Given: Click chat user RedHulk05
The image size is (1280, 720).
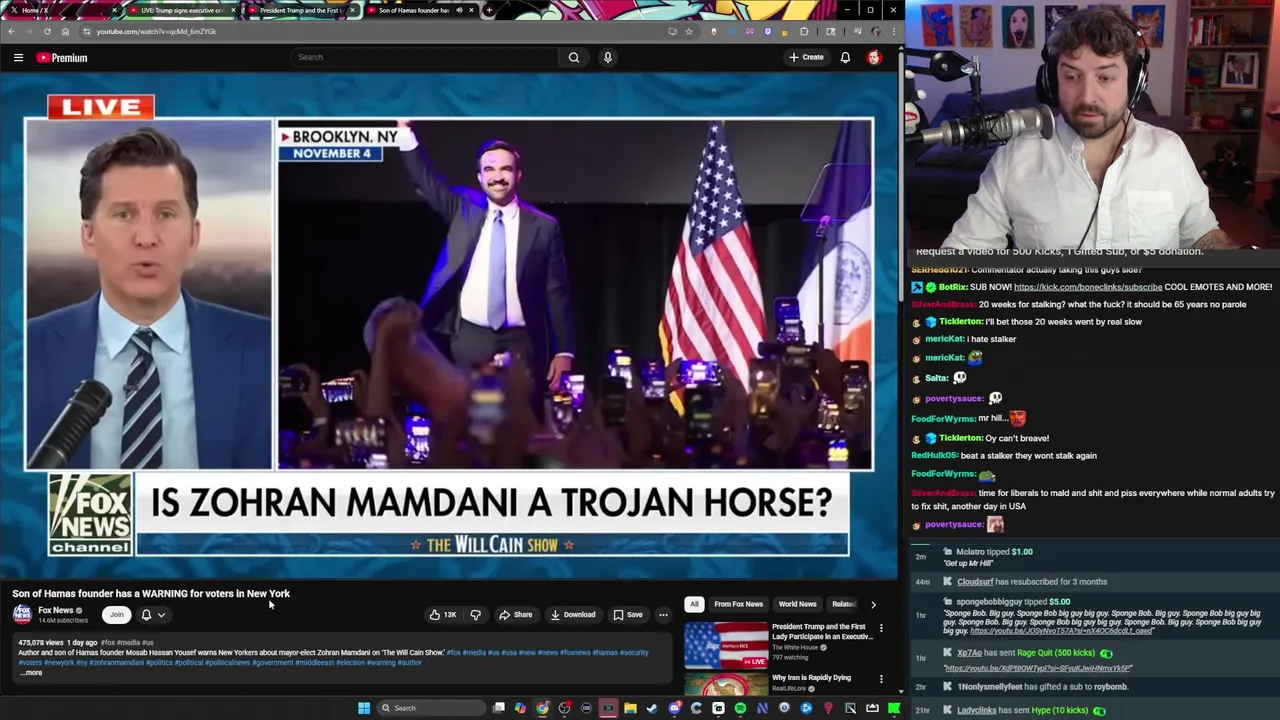Looking at the screenshot, I should (x=934, y=456).
